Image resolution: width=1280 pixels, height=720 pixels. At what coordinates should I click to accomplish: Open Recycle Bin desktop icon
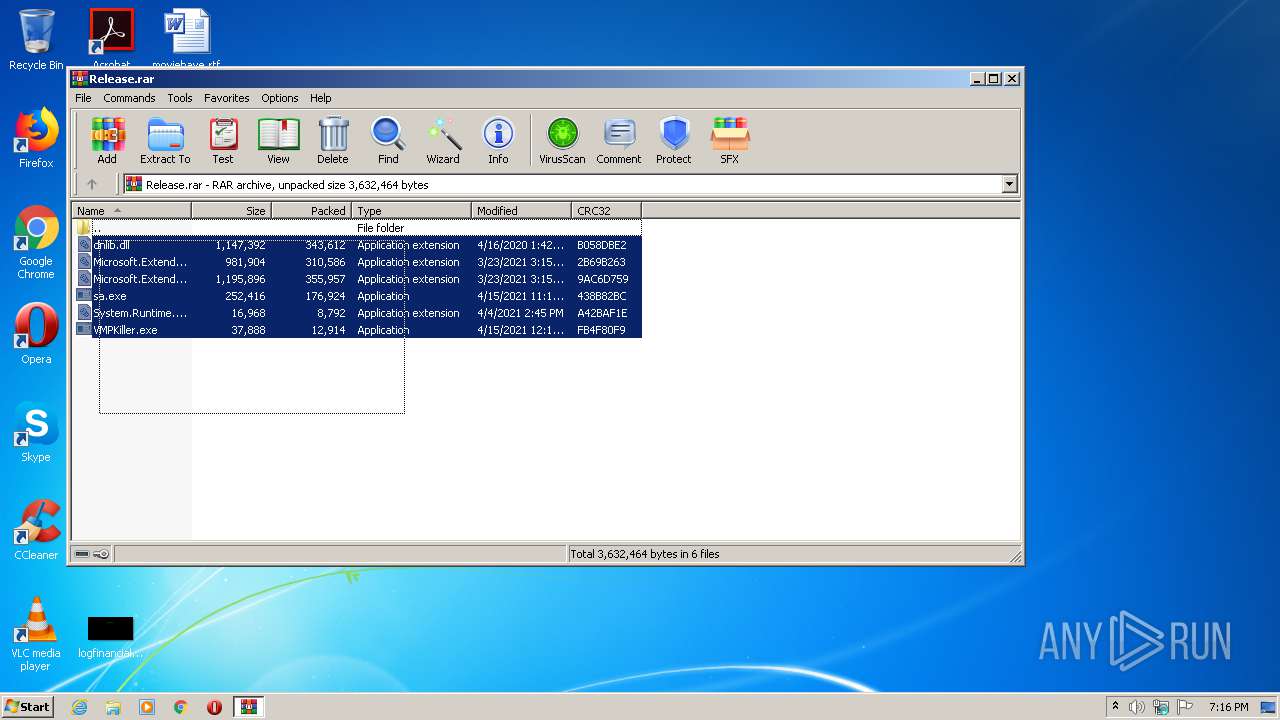36,40
